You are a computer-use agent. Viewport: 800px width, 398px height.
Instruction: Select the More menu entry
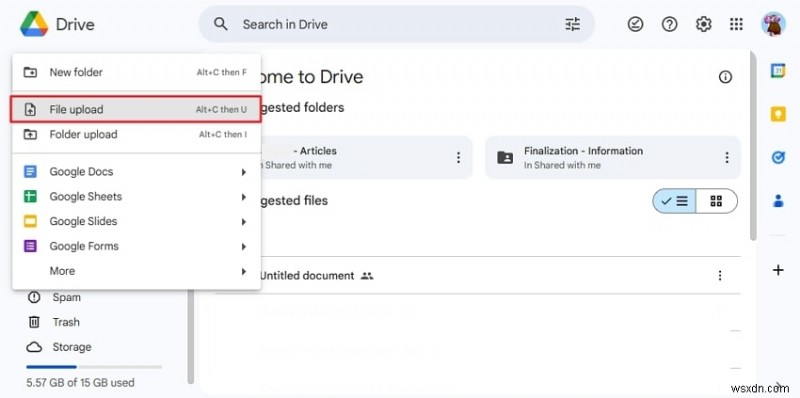136,271
